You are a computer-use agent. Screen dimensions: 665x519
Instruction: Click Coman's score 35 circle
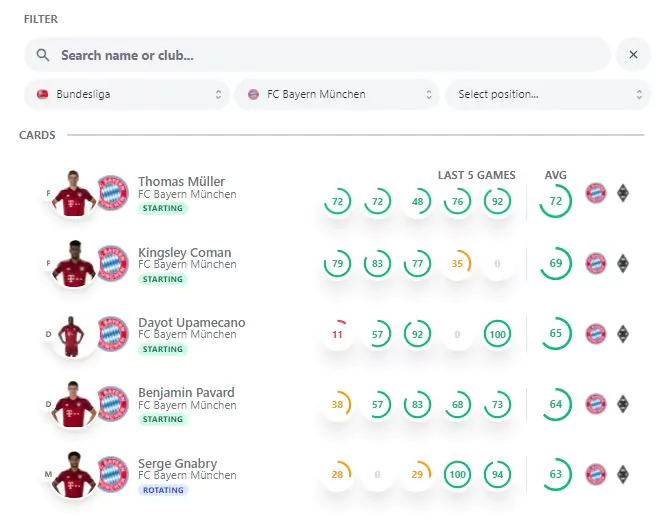pyautogui.click(x=457, y=263)
